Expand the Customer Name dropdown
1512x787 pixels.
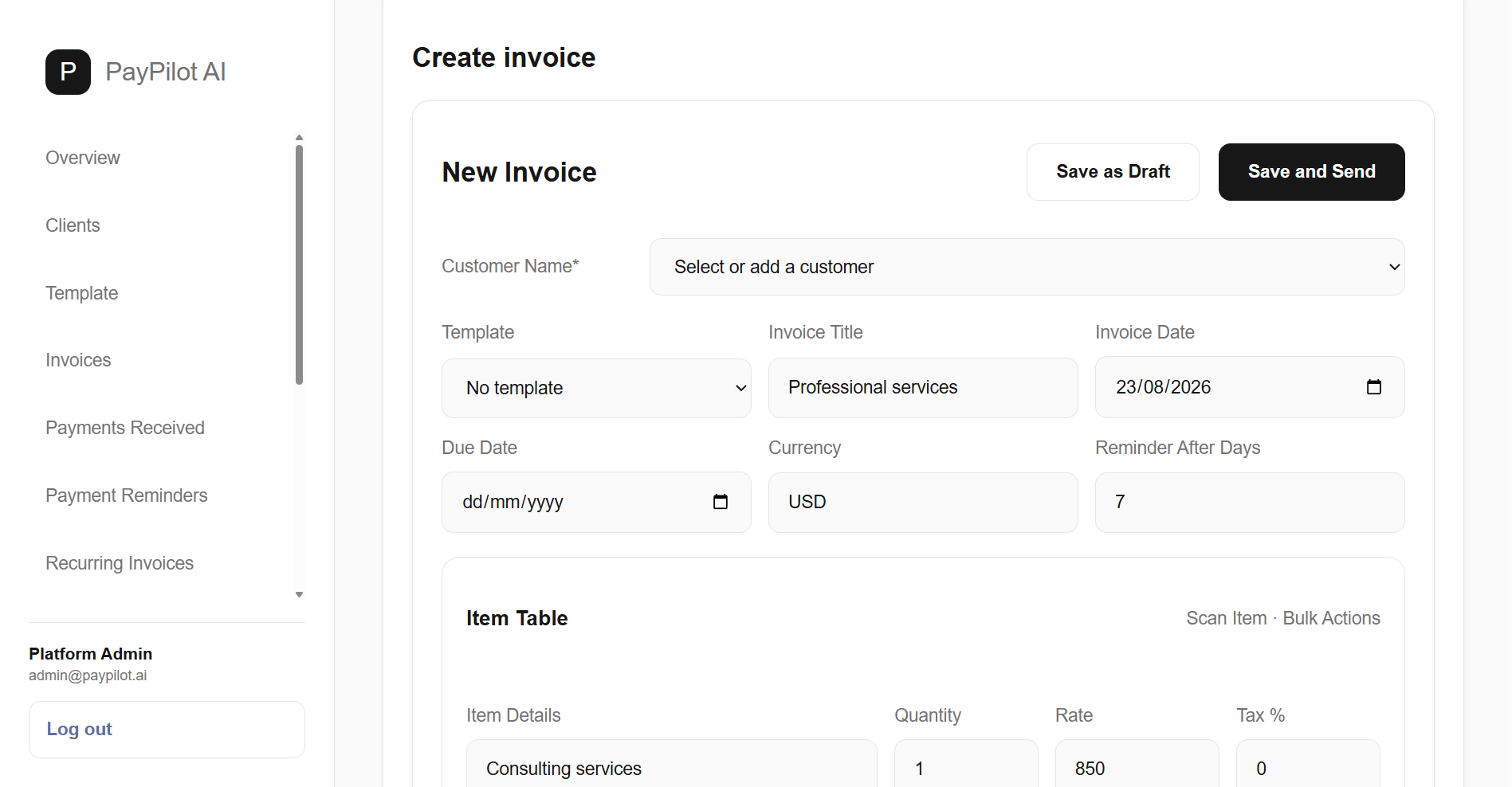[x=1027, y=267]
